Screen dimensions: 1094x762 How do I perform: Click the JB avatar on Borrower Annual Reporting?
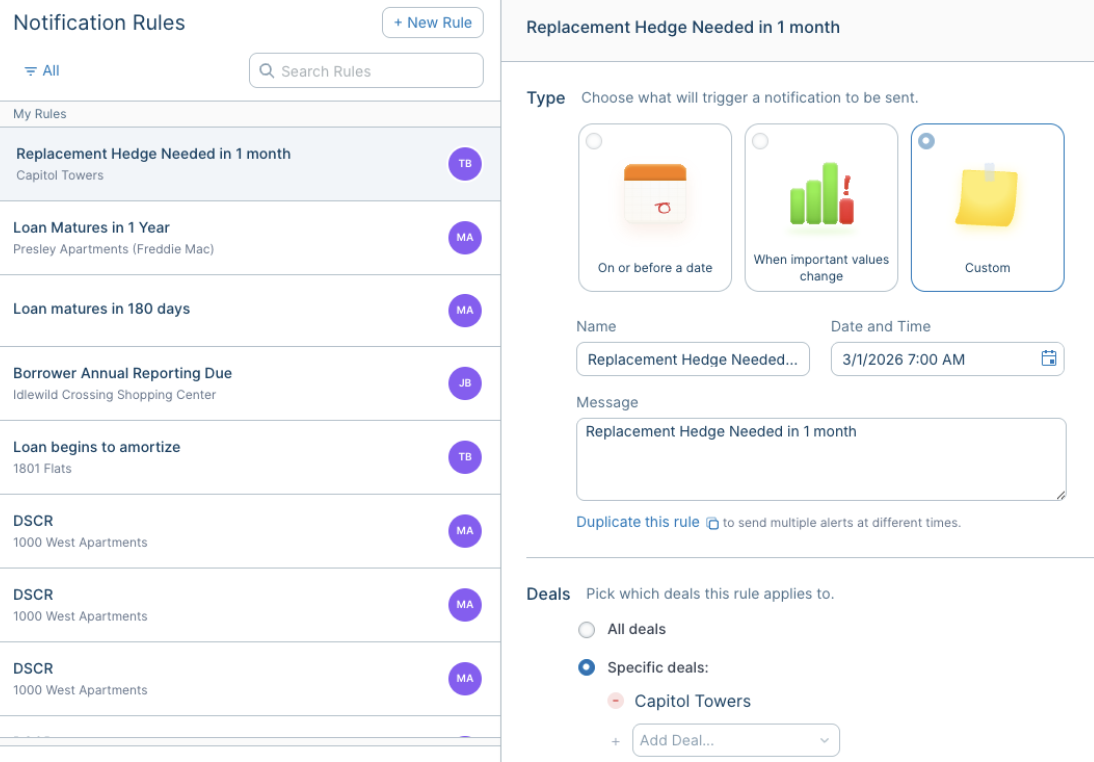tap(465, 383)
